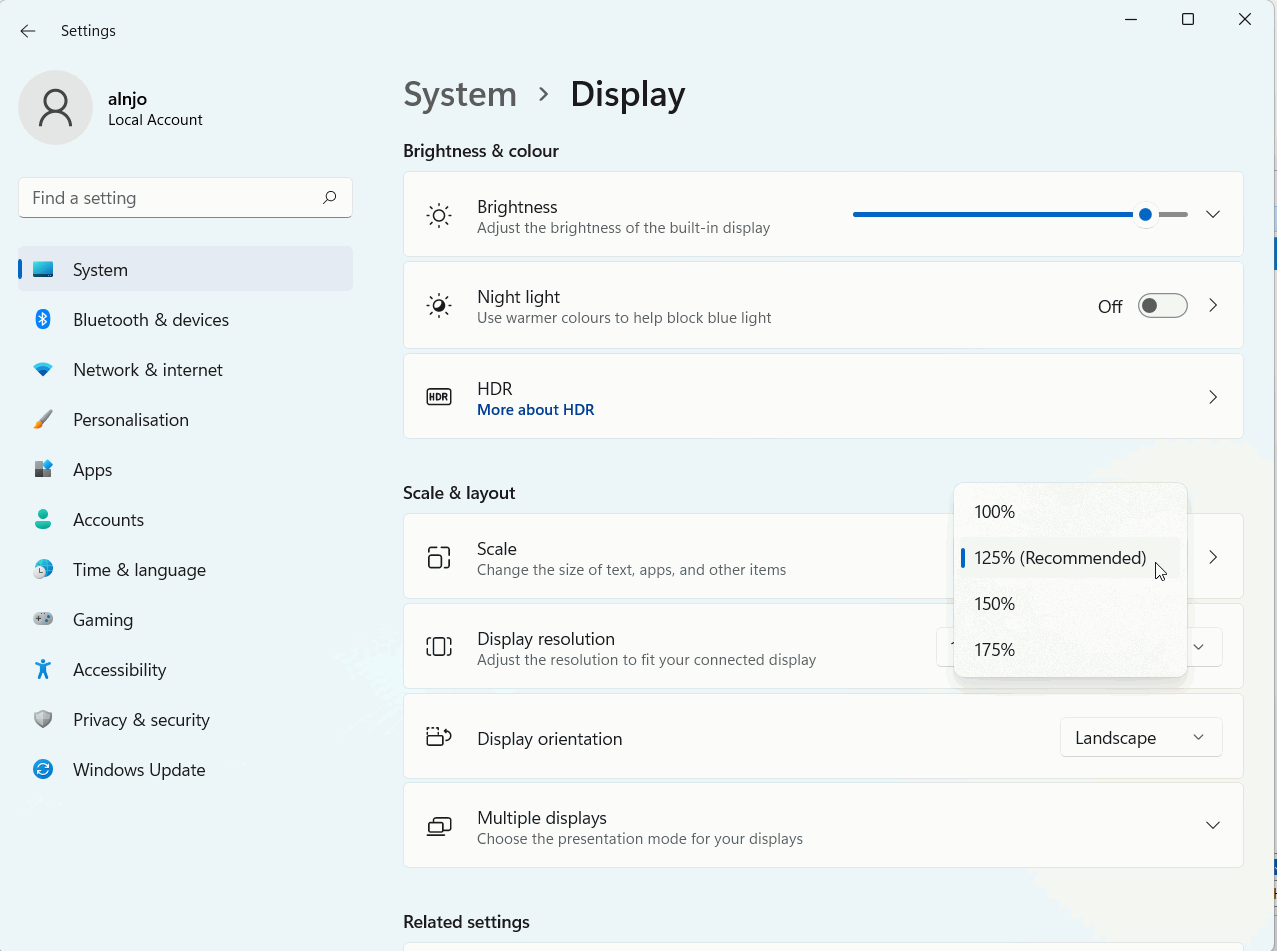Click the back arrow in Settings header
This screenshot has width=1277, height=951.
click(28, 31)
